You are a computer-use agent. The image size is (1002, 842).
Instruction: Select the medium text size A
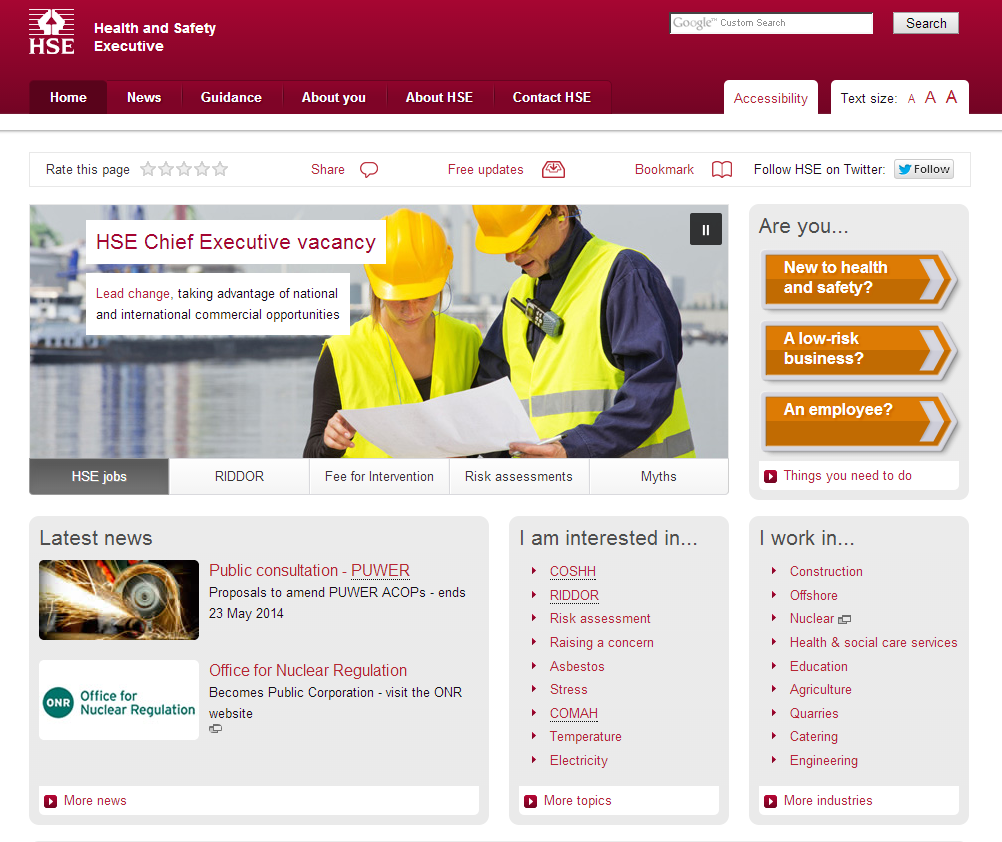[930, 98]
